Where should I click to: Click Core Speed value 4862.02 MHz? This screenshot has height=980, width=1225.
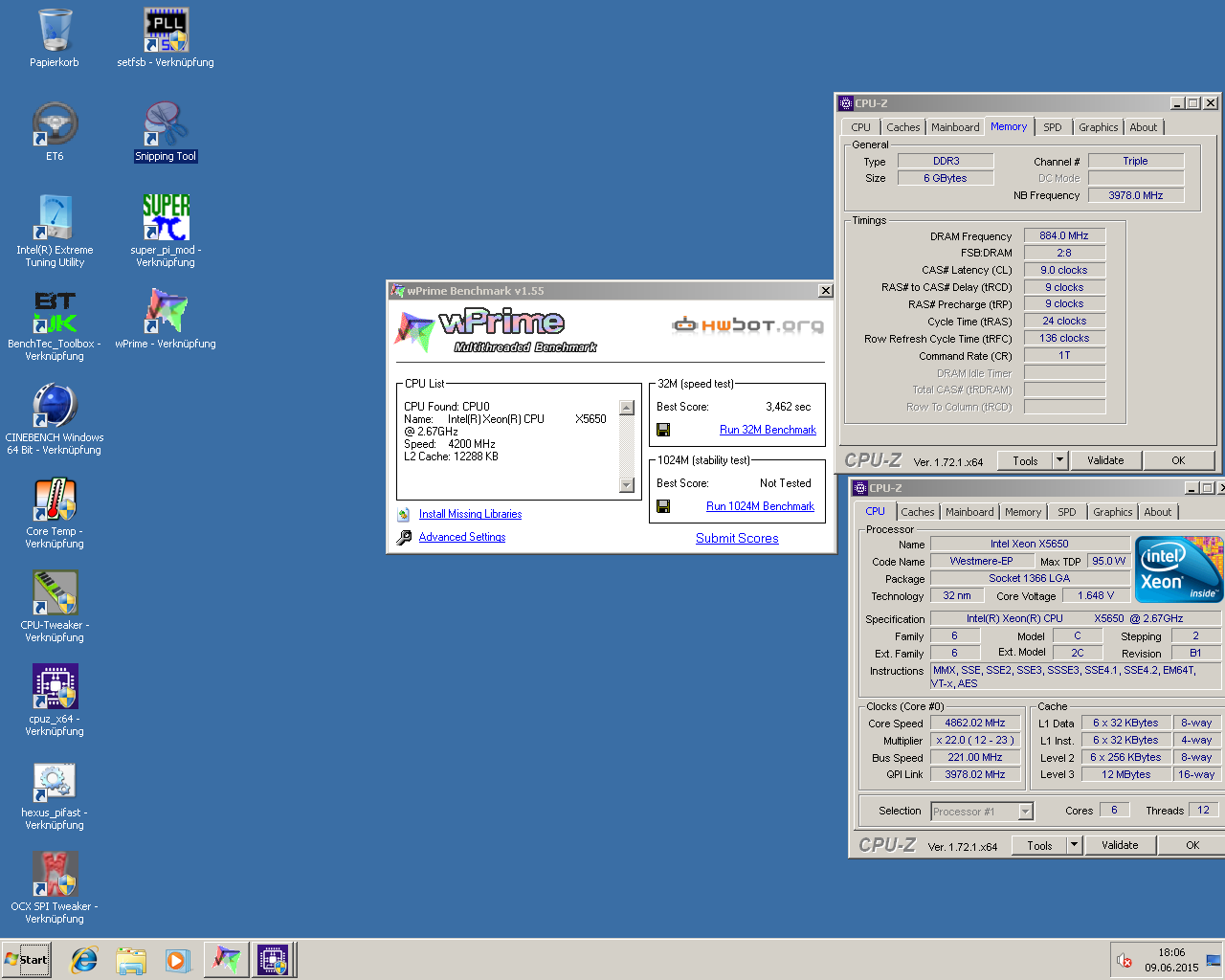click(975, 723)
